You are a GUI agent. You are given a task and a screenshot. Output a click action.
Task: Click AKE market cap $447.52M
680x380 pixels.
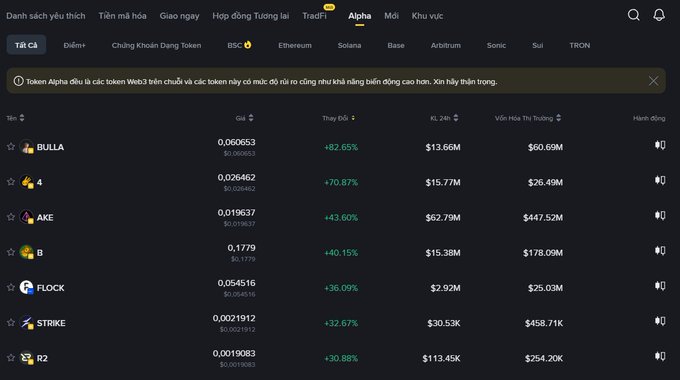(543, 217)
